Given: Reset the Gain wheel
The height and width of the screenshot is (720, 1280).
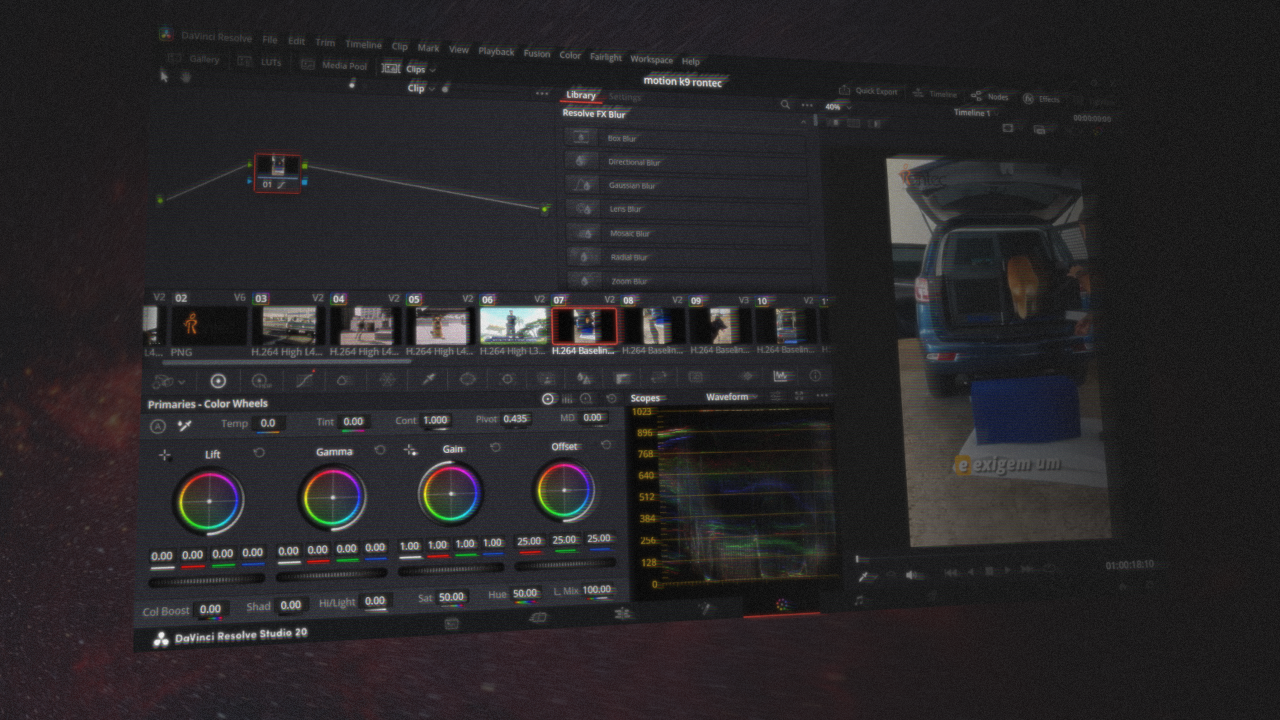Looking at the screenshot, I should click(495, 447).
